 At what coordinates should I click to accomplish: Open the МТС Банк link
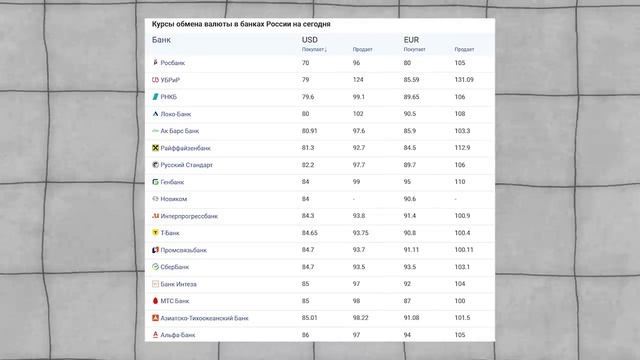175,301
